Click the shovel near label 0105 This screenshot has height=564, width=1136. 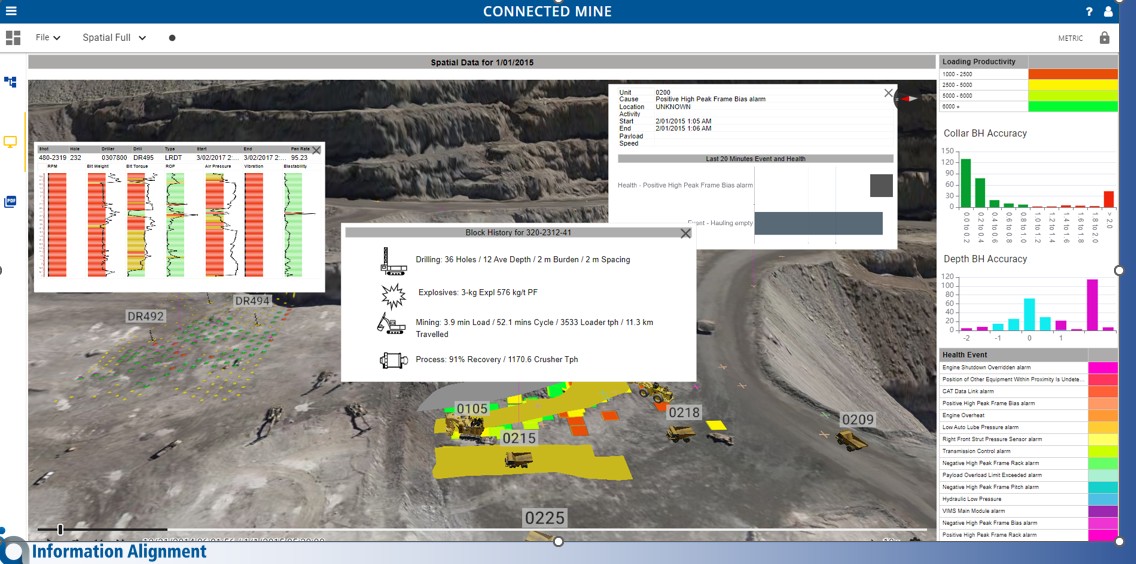point(464,428)
